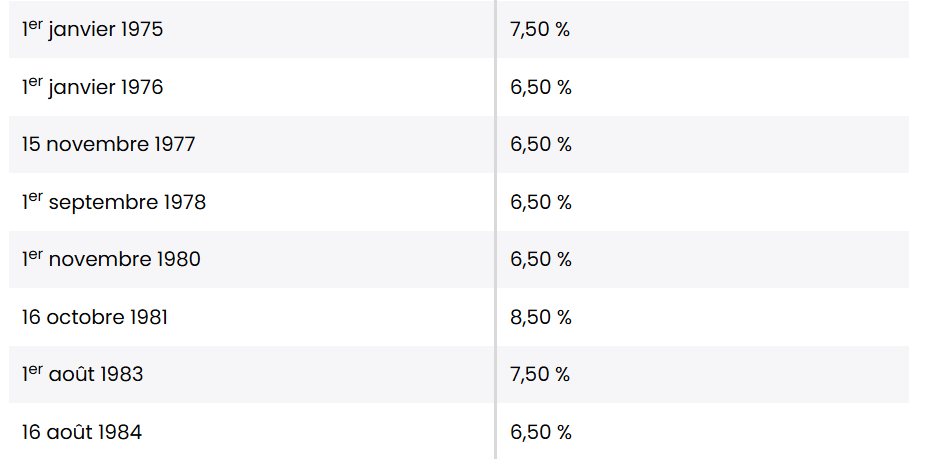
Task: Click the 6,50 % rate for 1976
Action: [540, 87]
